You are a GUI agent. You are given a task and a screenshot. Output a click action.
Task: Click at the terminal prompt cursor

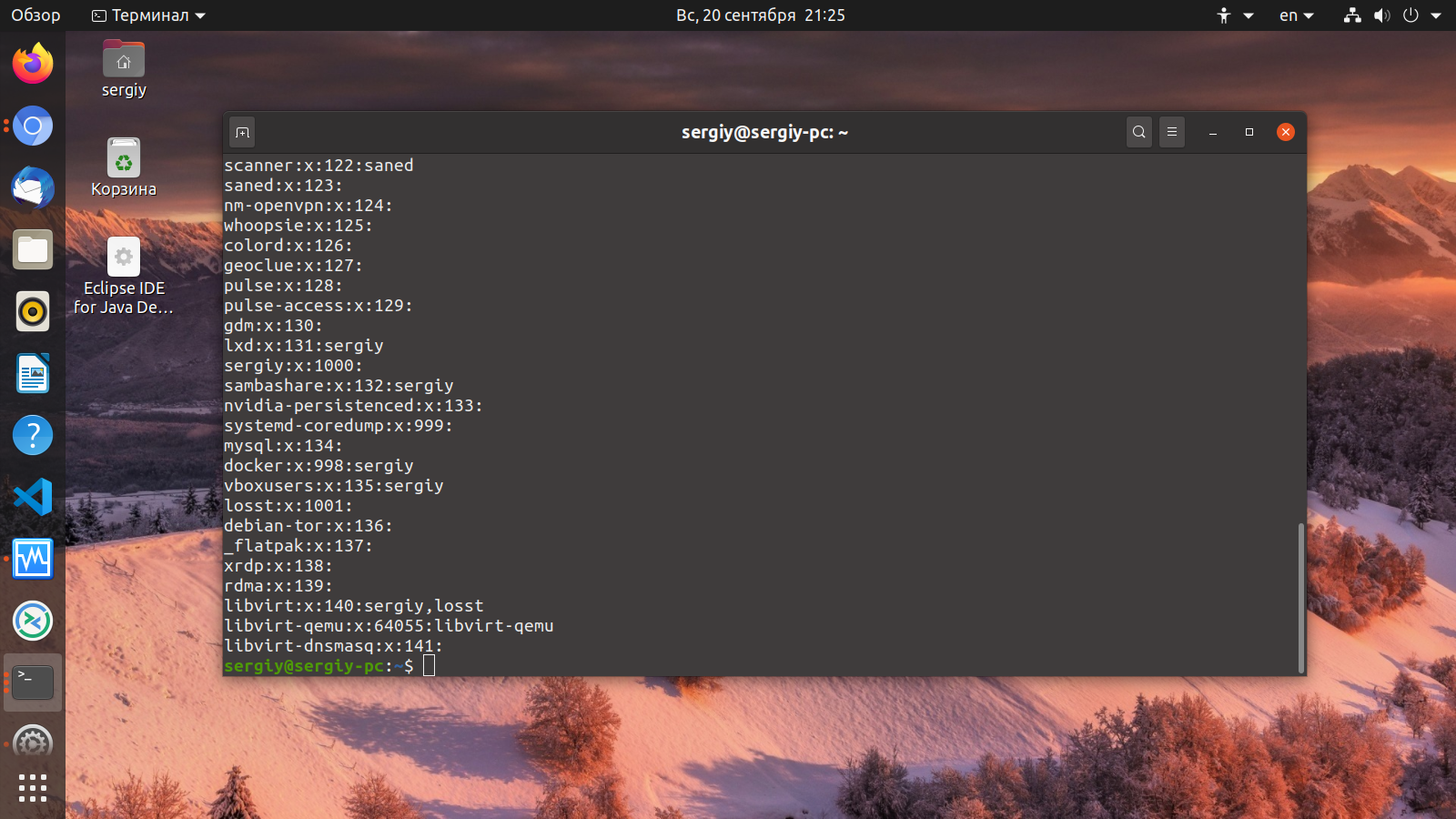[429, 666]
